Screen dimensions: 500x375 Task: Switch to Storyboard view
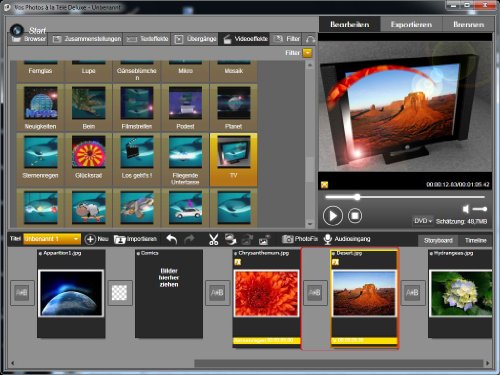coord(438,240)
